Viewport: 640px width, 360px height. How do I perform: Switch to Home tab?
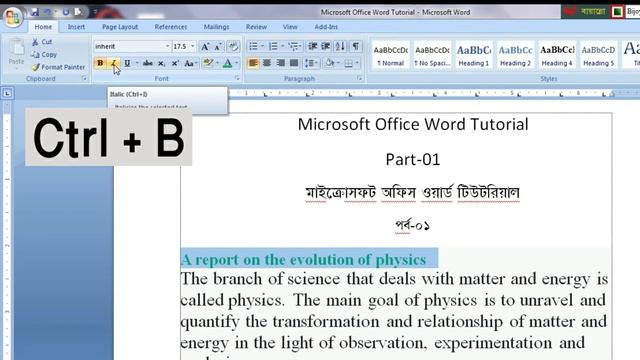point(43,27)
